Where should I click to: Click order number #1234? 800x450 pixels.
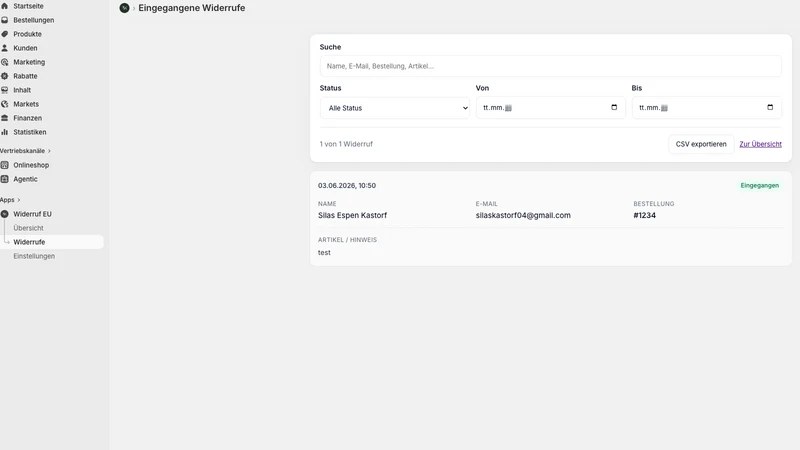tap(644, 215)
